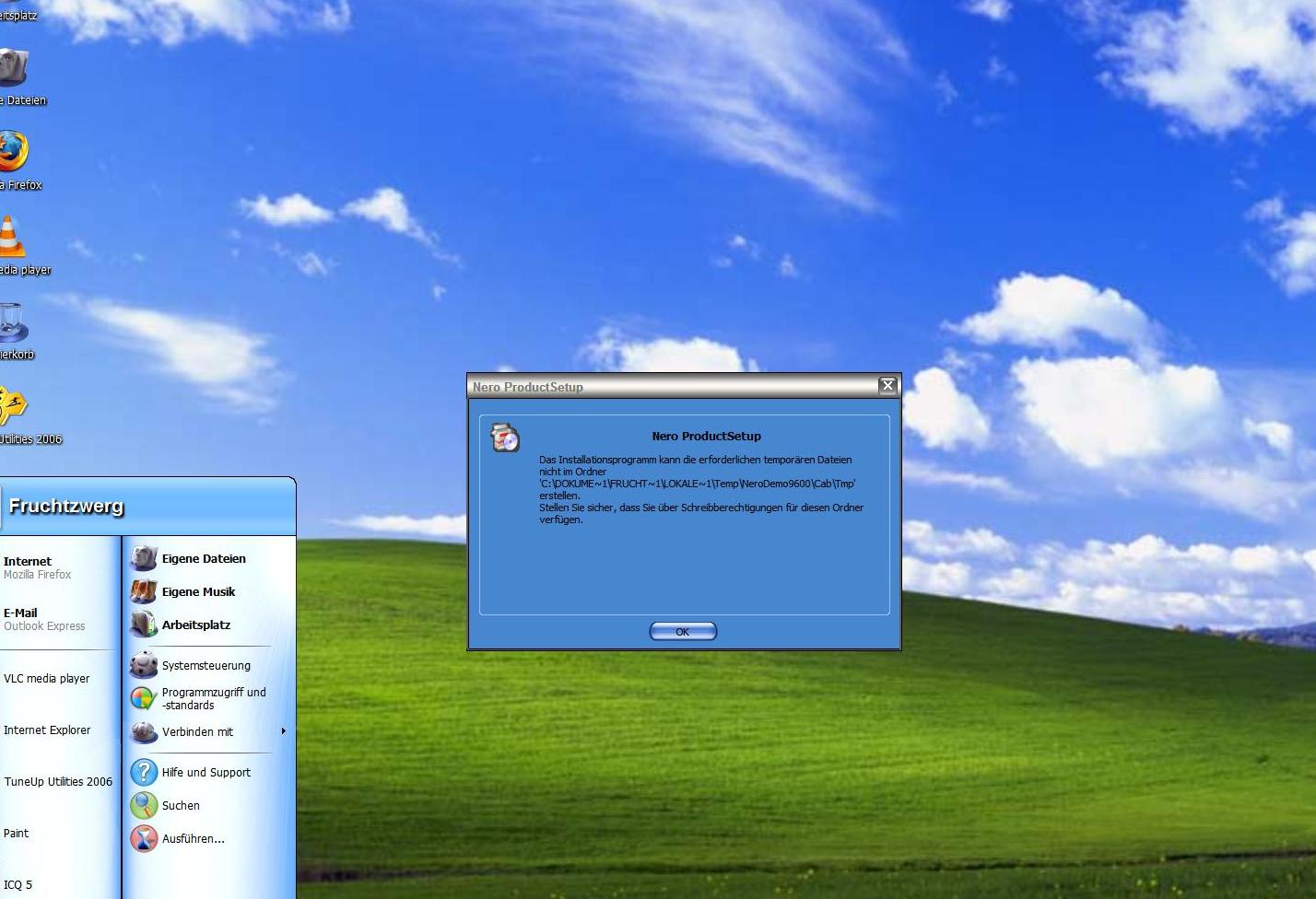Screen dimensions: 1316x899
Task: Select the TuneUp Utilities 2006 desktop icon
Action: tap(13, 406)
